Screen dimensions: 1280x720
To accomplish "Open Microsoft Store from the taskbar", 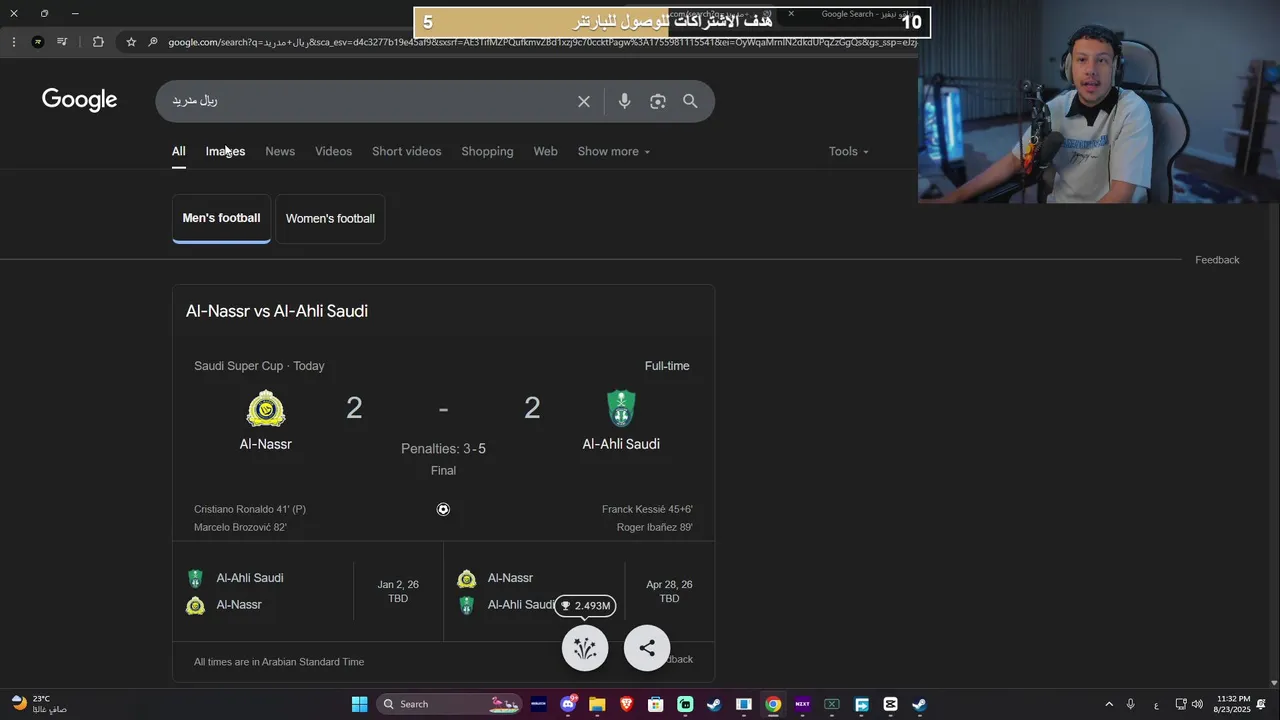I will click(x=656, y=704).
